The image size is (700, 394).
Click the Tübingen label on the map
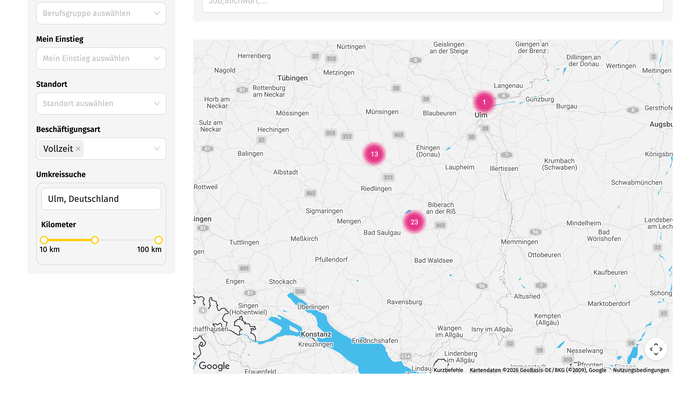tap(293, 78)
